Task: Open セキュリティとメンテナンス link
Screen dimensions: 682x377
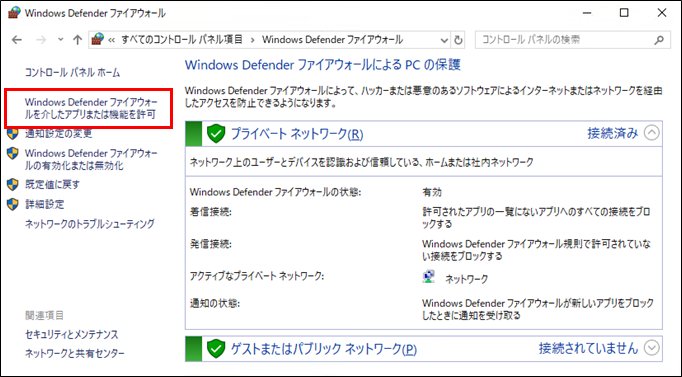Action: point(71,334)
